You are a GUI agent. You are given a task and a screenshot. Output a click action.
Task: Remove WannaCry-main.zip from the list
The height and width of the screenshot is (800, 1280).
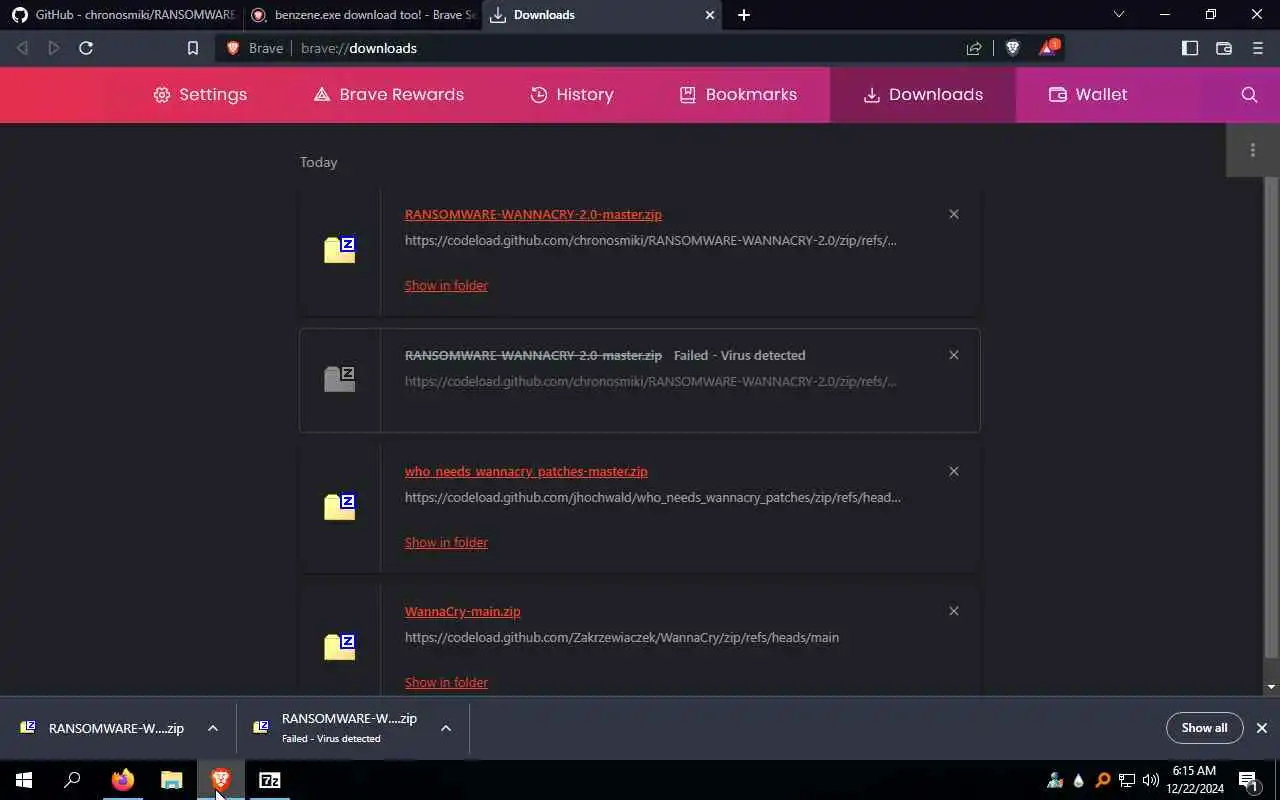click(954, 611)
